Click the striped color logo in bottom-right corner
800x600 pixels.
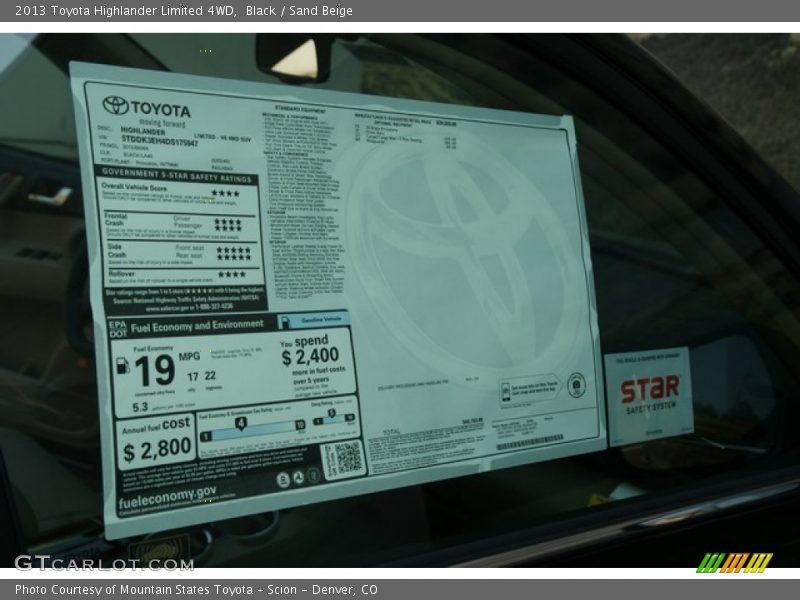[x=734, y=563]
